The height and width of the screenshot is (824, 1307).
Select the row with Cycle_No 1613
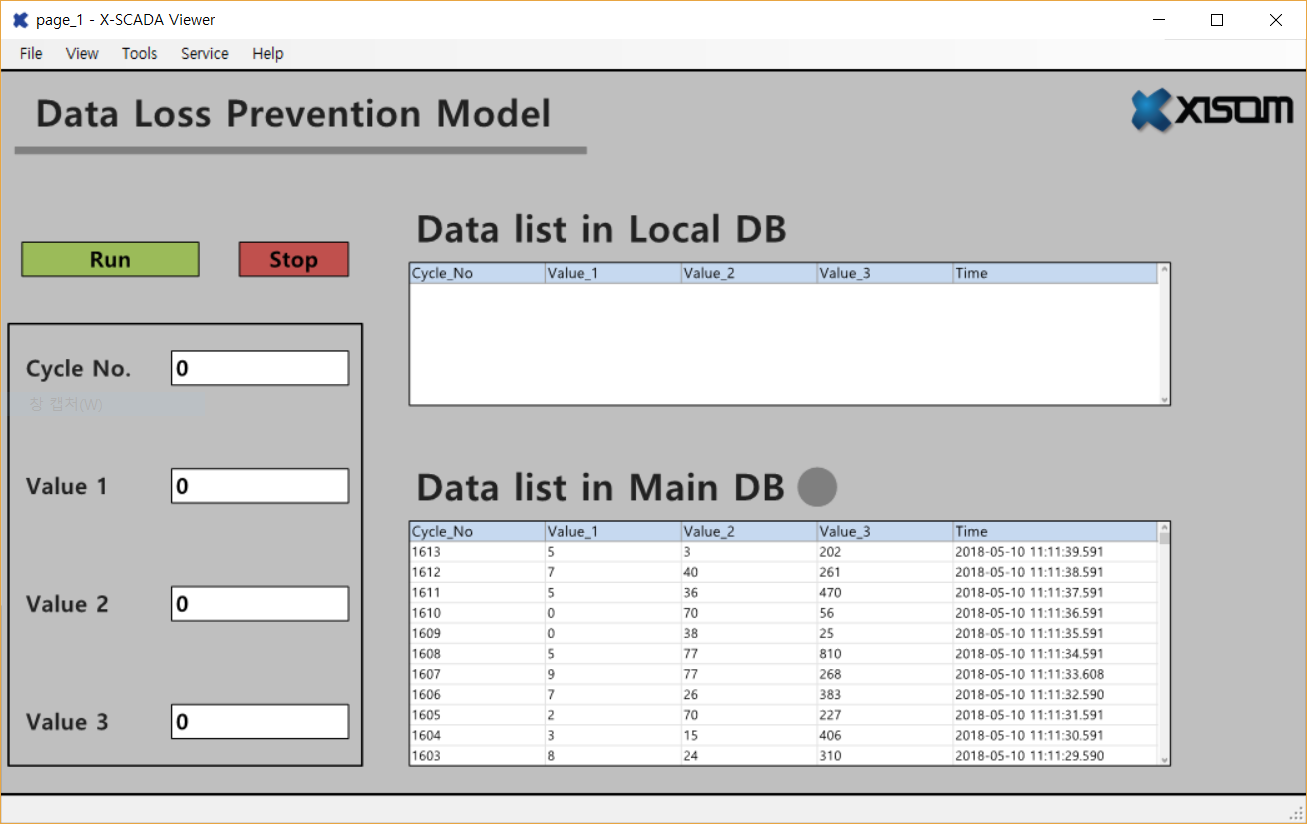pos(784,552)
